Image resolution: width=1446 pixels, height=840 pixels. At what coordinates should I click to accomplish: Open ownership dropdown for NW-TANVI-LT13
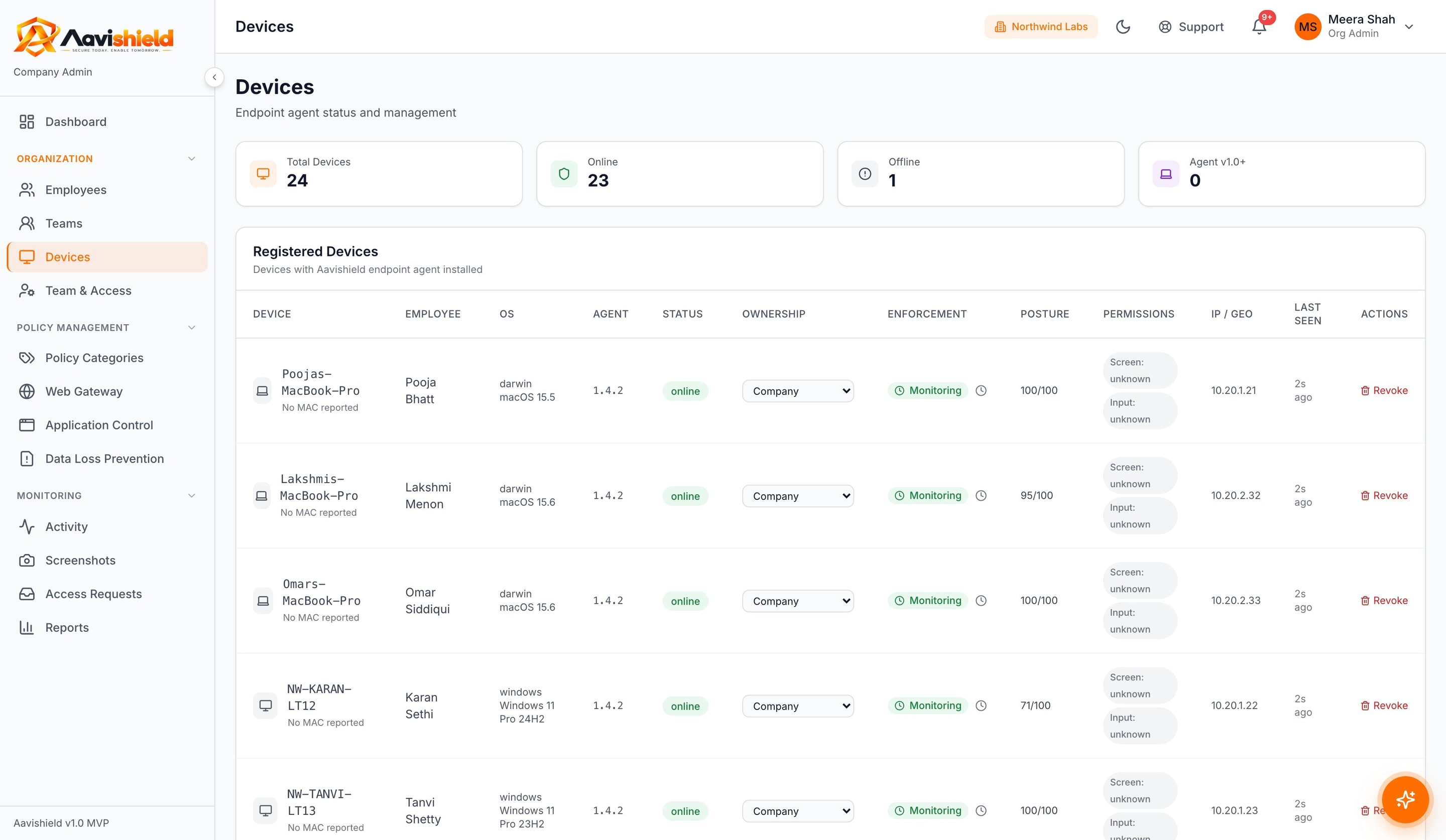(798, 811)
